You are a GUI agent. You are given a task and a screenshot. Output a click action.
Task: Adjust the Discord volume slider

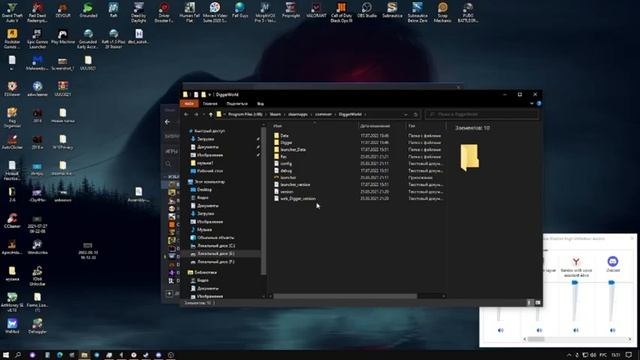point(611,301)
